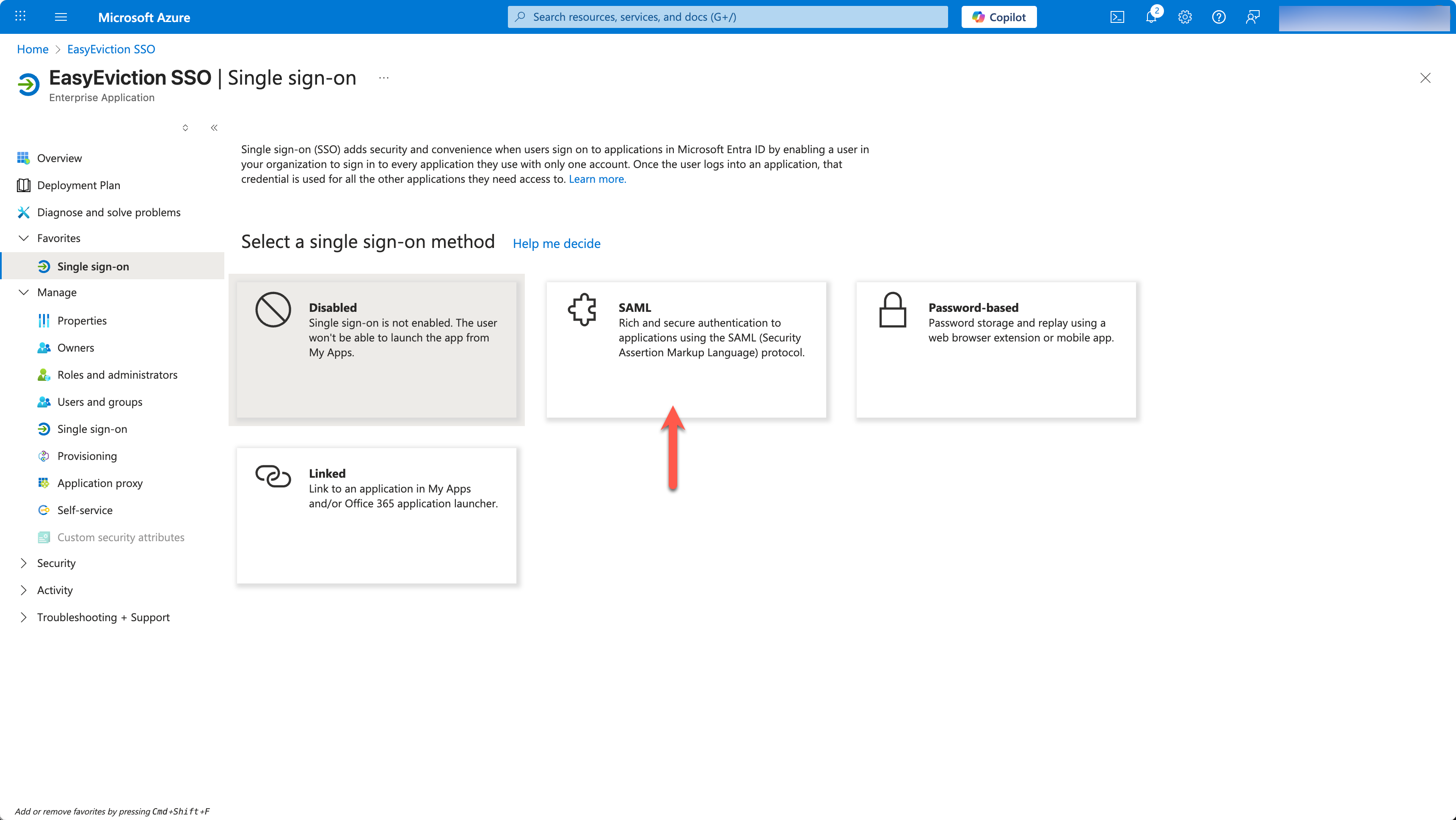1456x820 pixels.
Task: Click the Copilot button
Action: click(x=999, y=17)
